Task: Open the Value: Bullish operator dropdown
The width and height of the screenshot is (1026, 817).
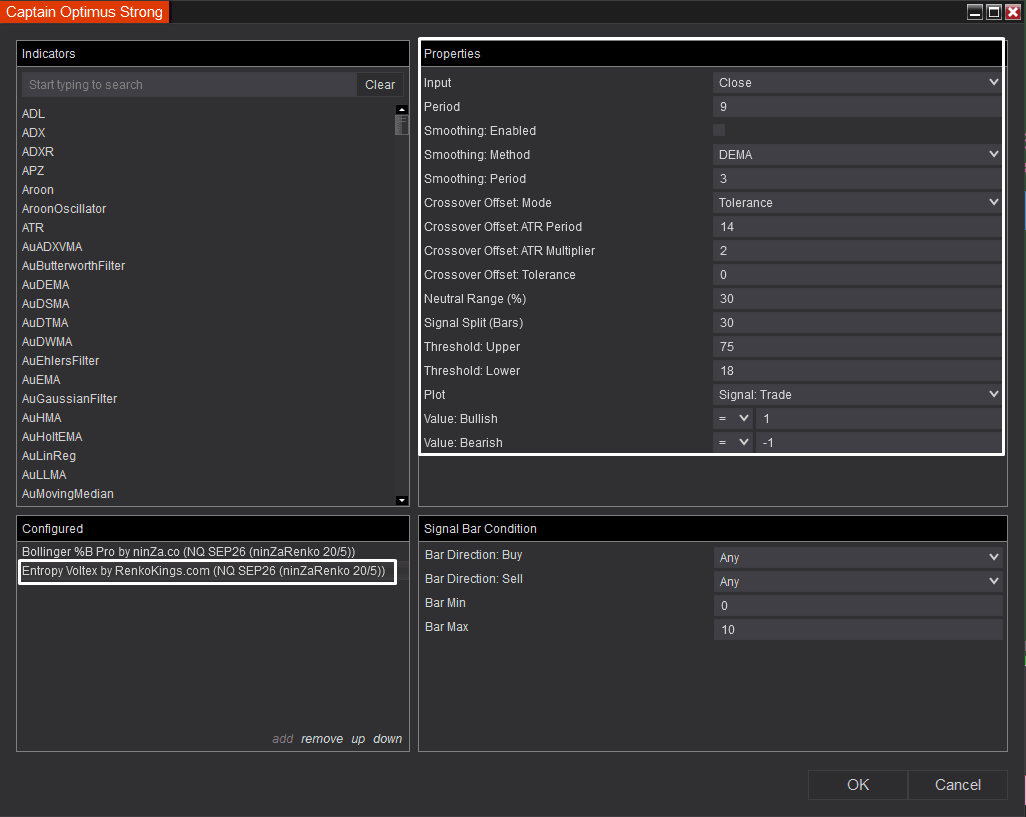Action: pyautogui.click(x=732, y=419)
